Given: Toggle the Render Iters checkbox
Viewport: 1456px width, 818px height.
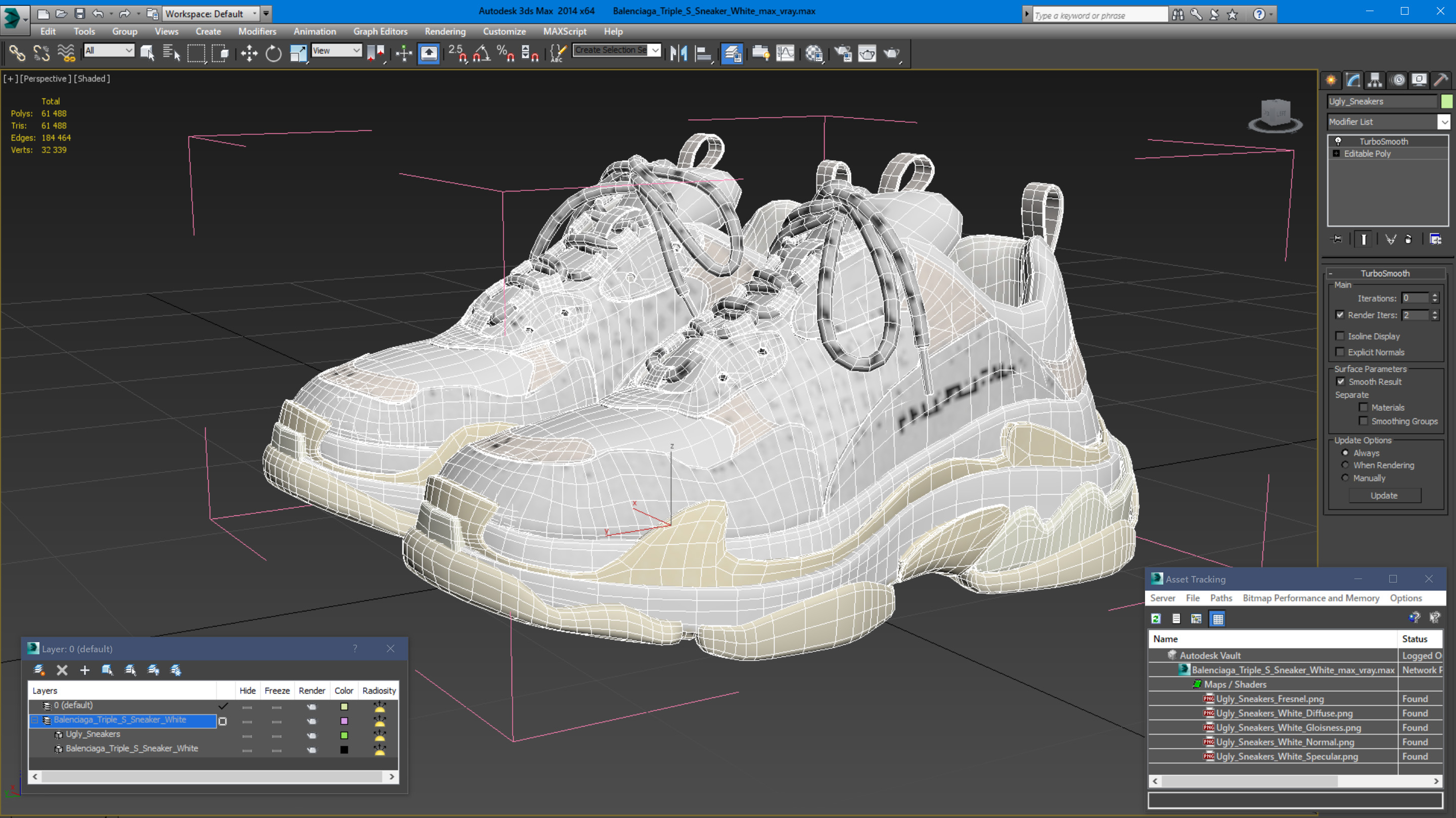Looking at the screenshot, I should [1340, 315].
